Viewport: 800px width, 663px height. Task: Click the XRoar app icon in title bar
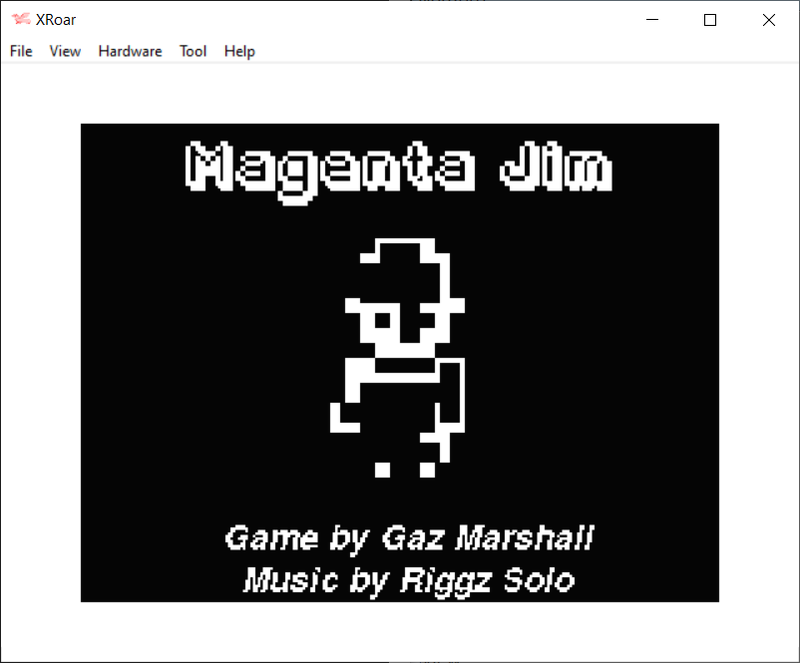[20, 20]
